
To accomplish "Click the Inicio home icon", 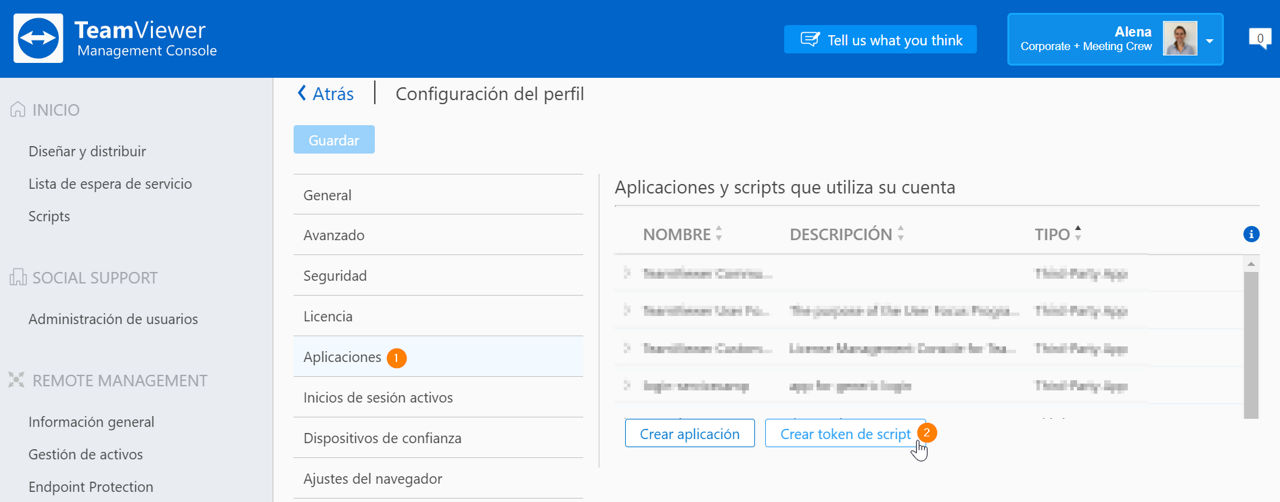I will [x=17, y=109].
